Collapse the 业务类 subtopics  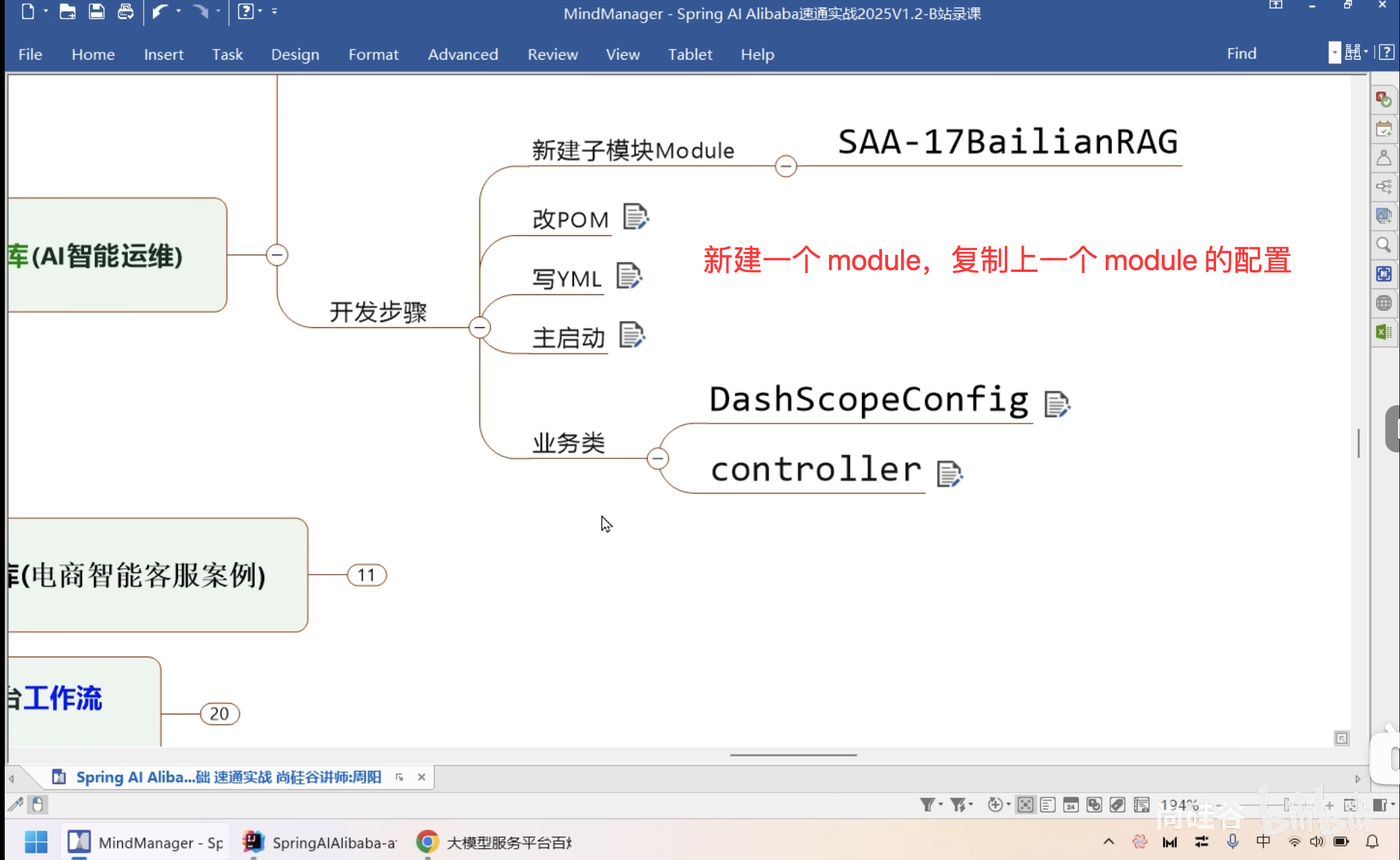658,458
